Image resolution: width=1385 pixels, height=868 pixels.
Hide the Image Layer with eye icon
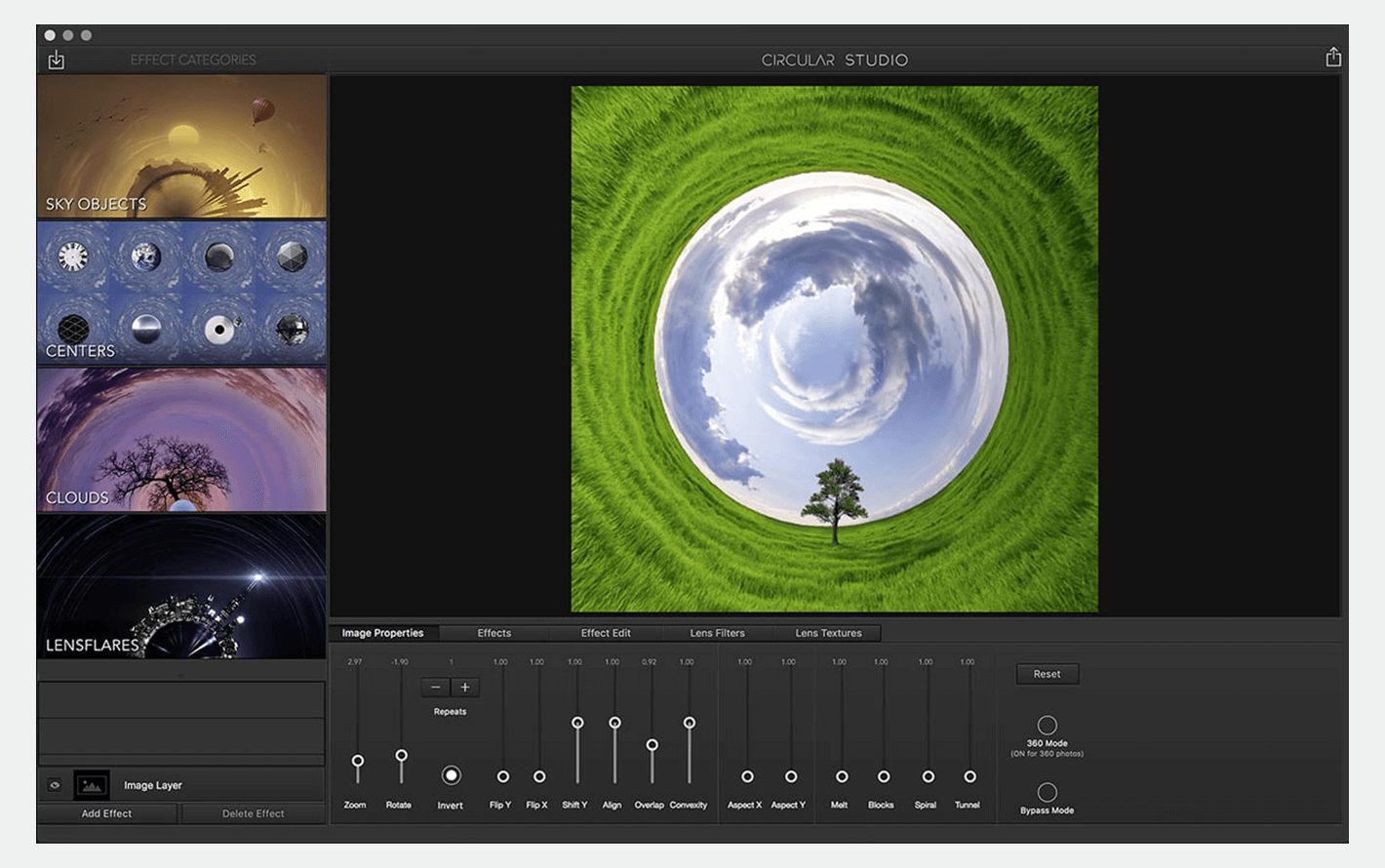point(55,785)
